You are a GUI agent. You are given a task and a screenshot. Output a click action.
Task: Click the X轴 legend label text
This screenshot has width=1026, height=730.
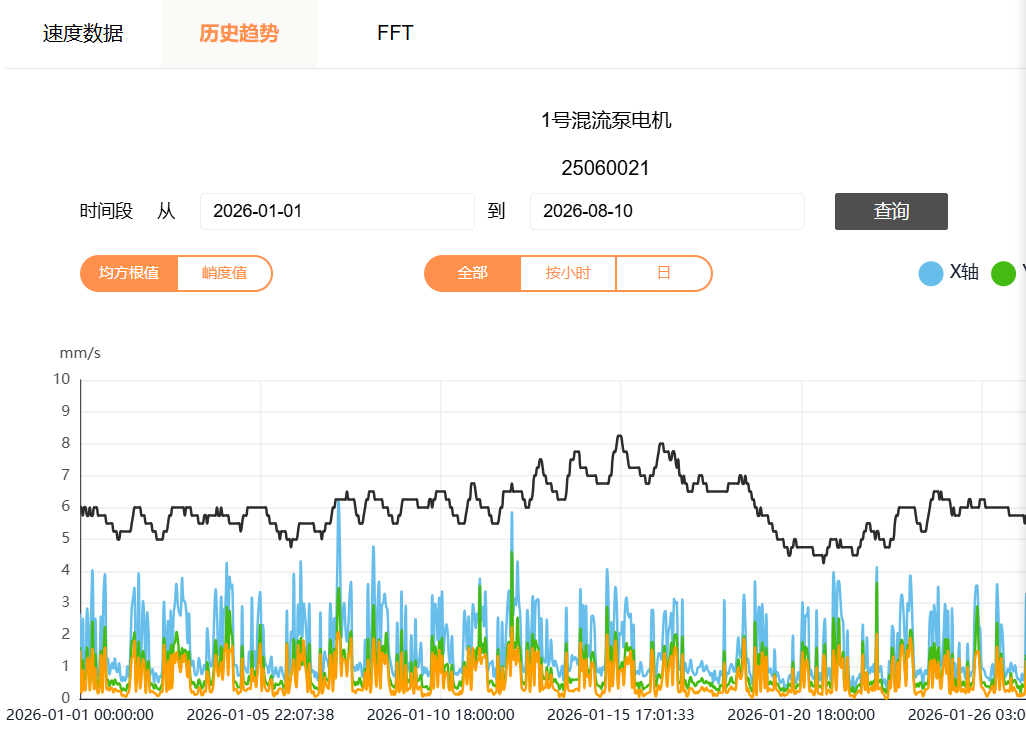(x=964, y=272)
